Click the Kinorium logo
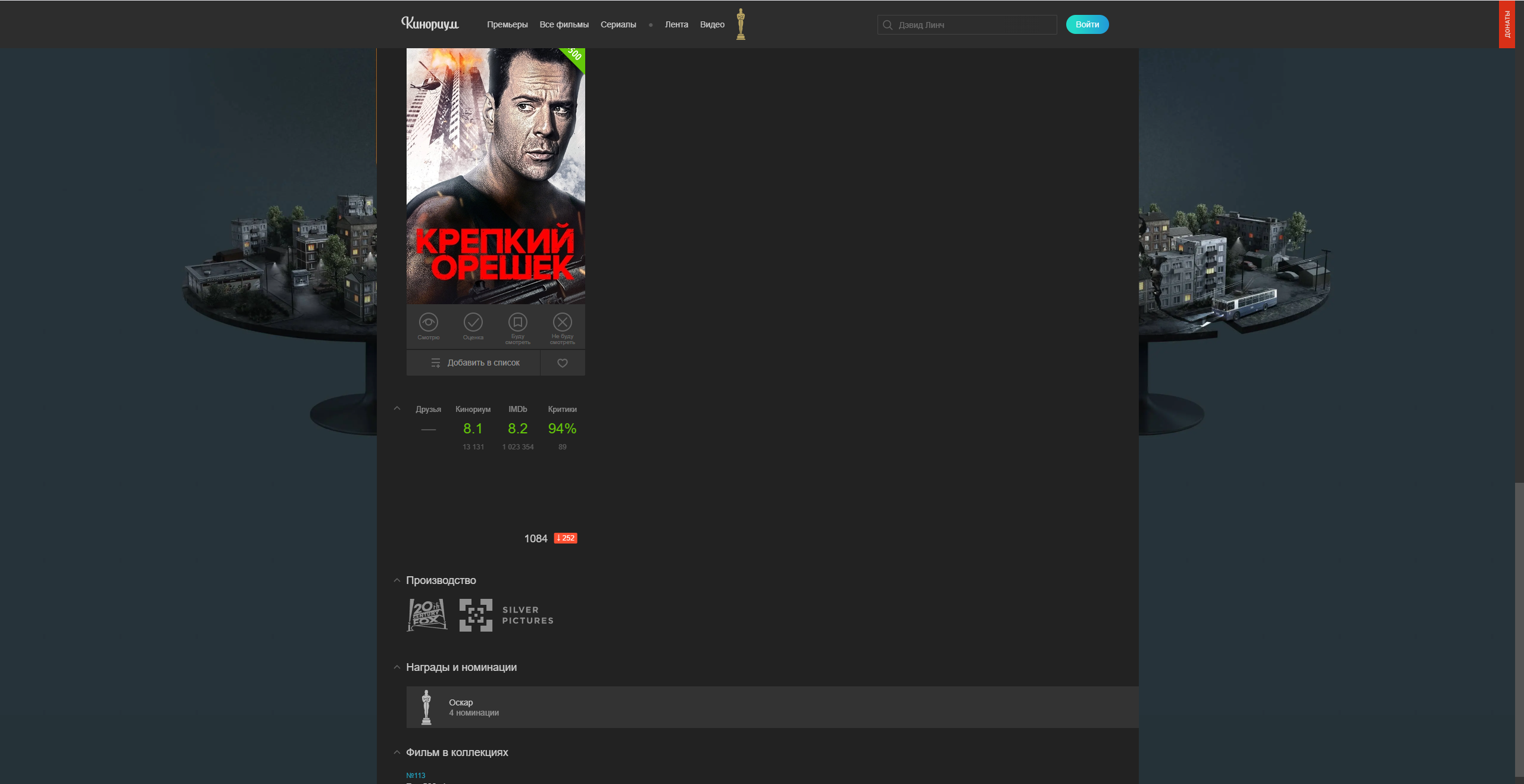Image resolution: width=1524 pixels, height=784 pixels. tap(430, 24)
